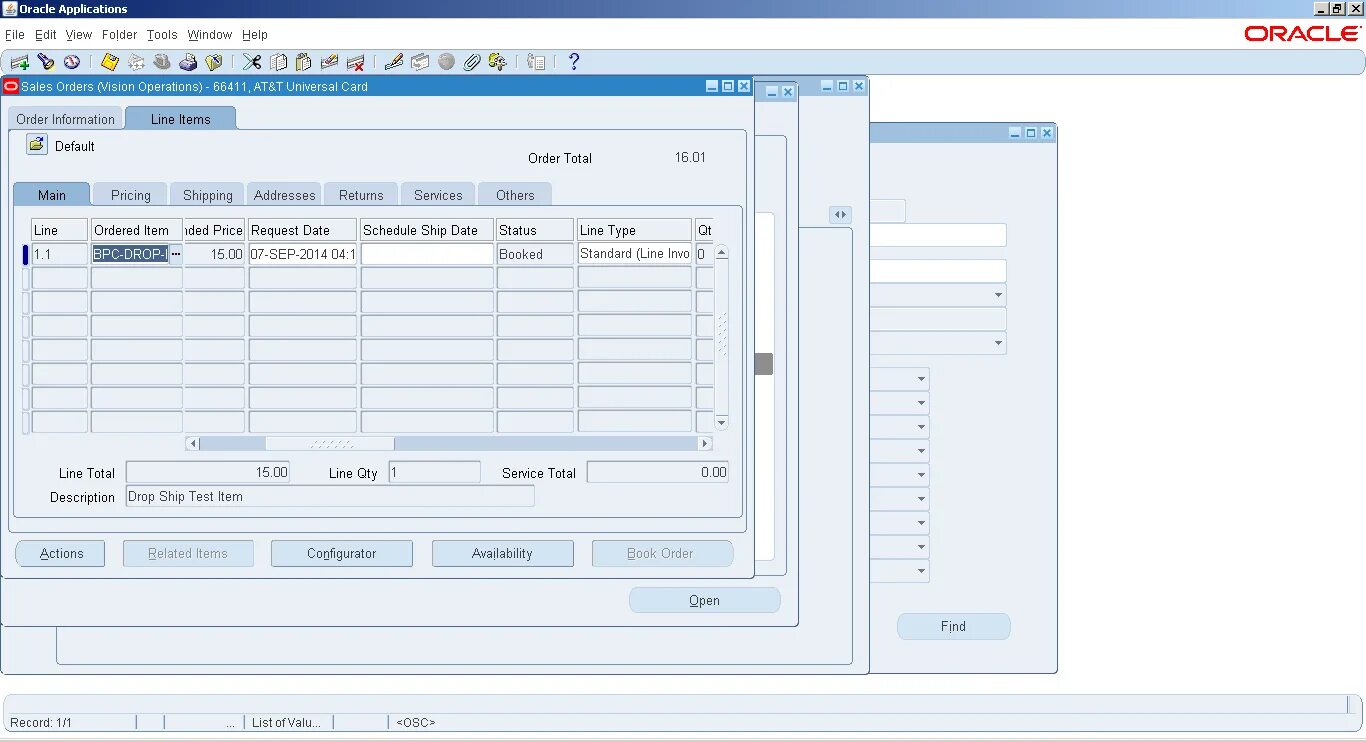Click the horizontal scrollbar left arrow
Image resolution: width=1366 pixels, height=742 pixels.
[193, 443]
